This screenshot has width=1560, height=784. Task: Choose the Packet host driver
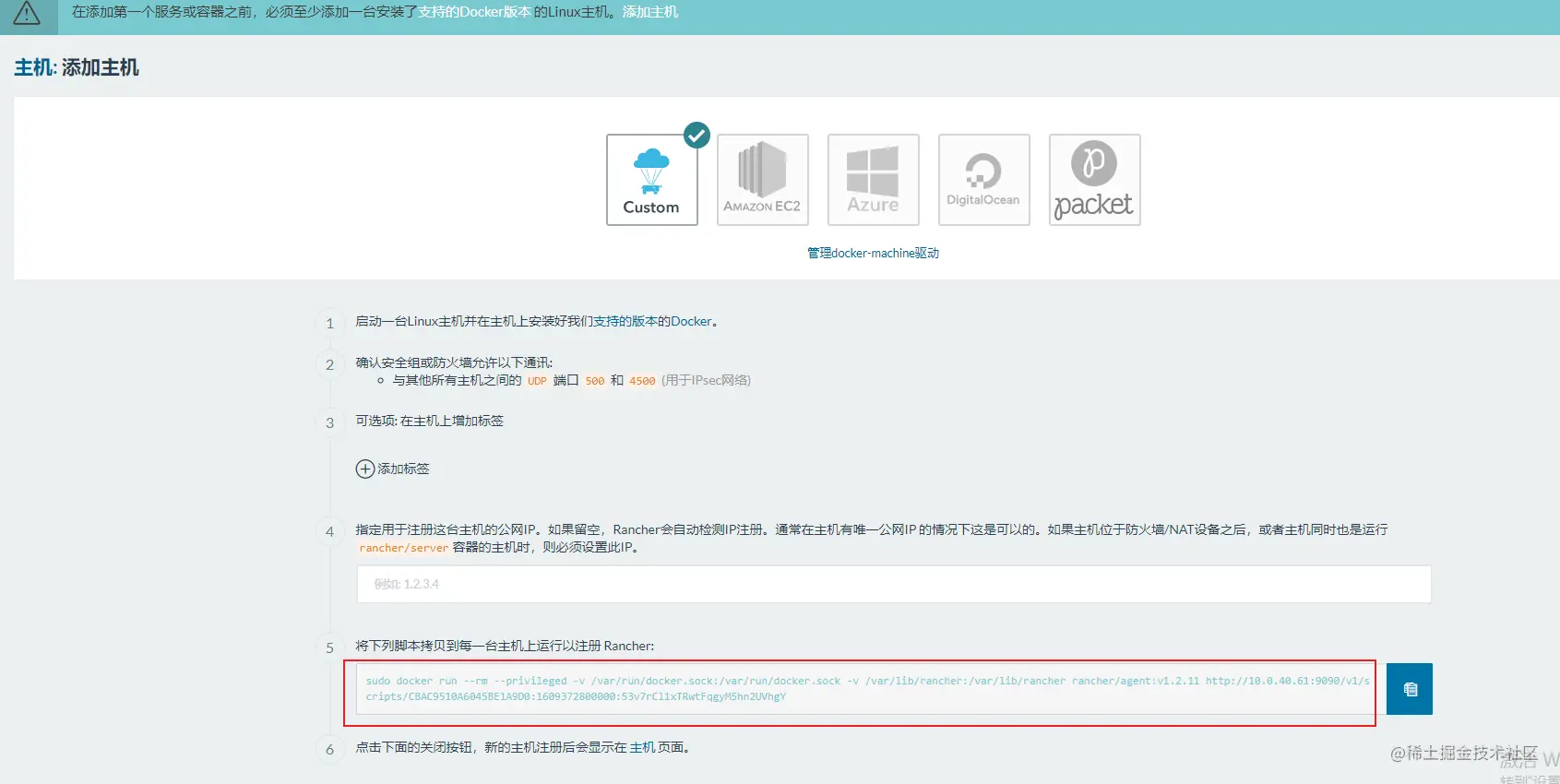pos(1095,180)
